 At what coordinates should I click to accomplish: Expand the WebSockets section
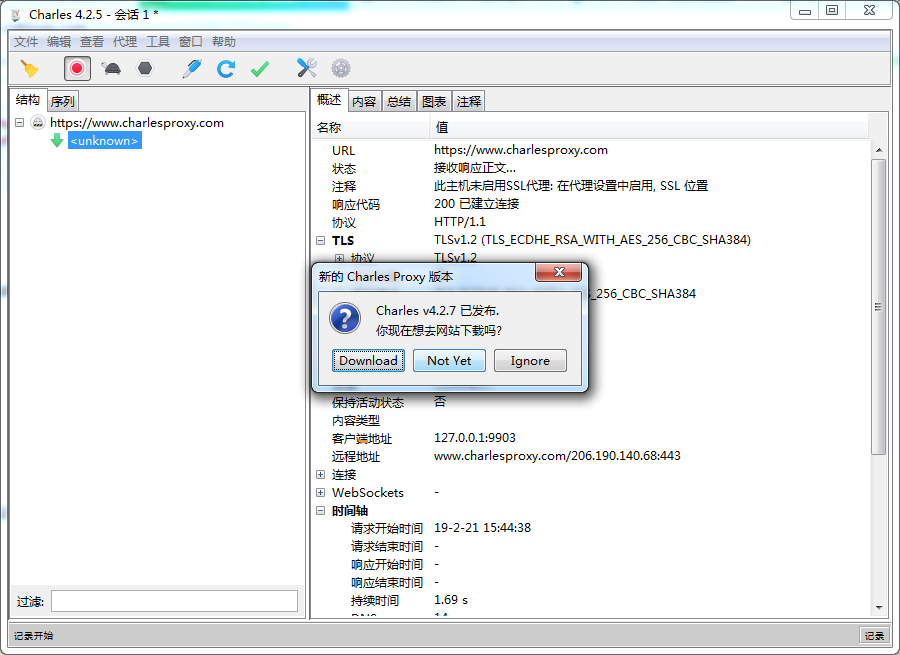[321, 493]
